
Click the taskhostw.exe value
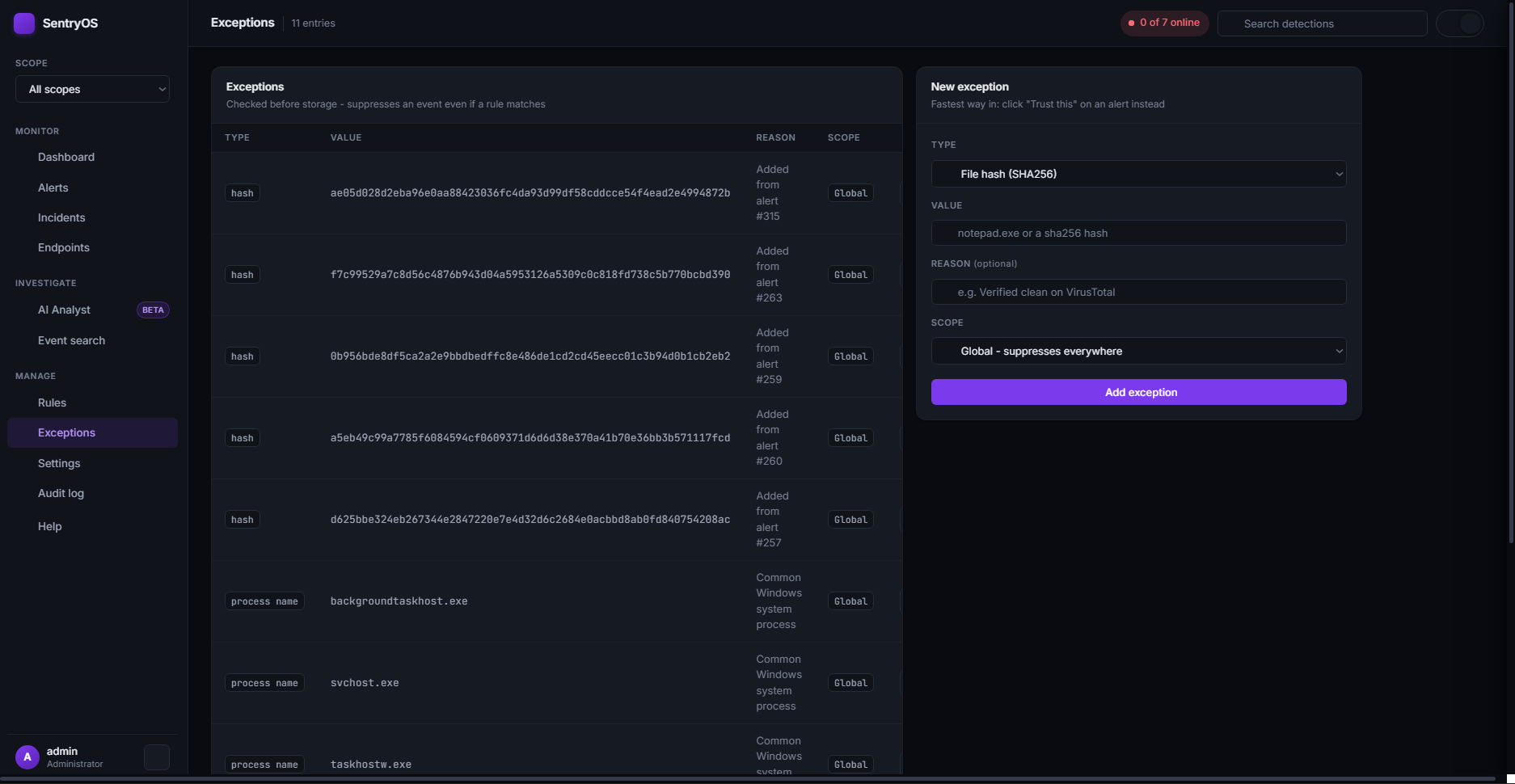(371, 765)
